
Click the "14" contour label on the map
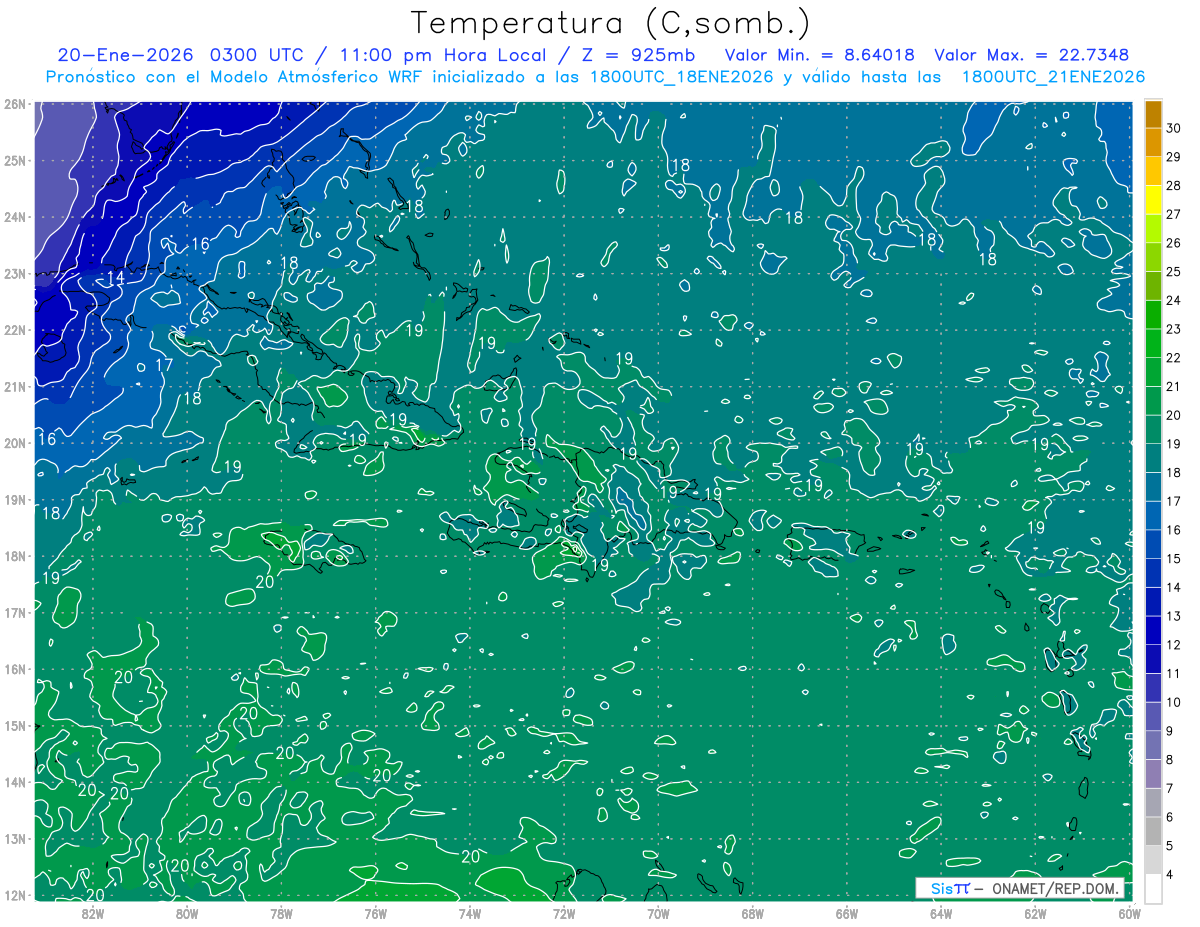[116, 277]
